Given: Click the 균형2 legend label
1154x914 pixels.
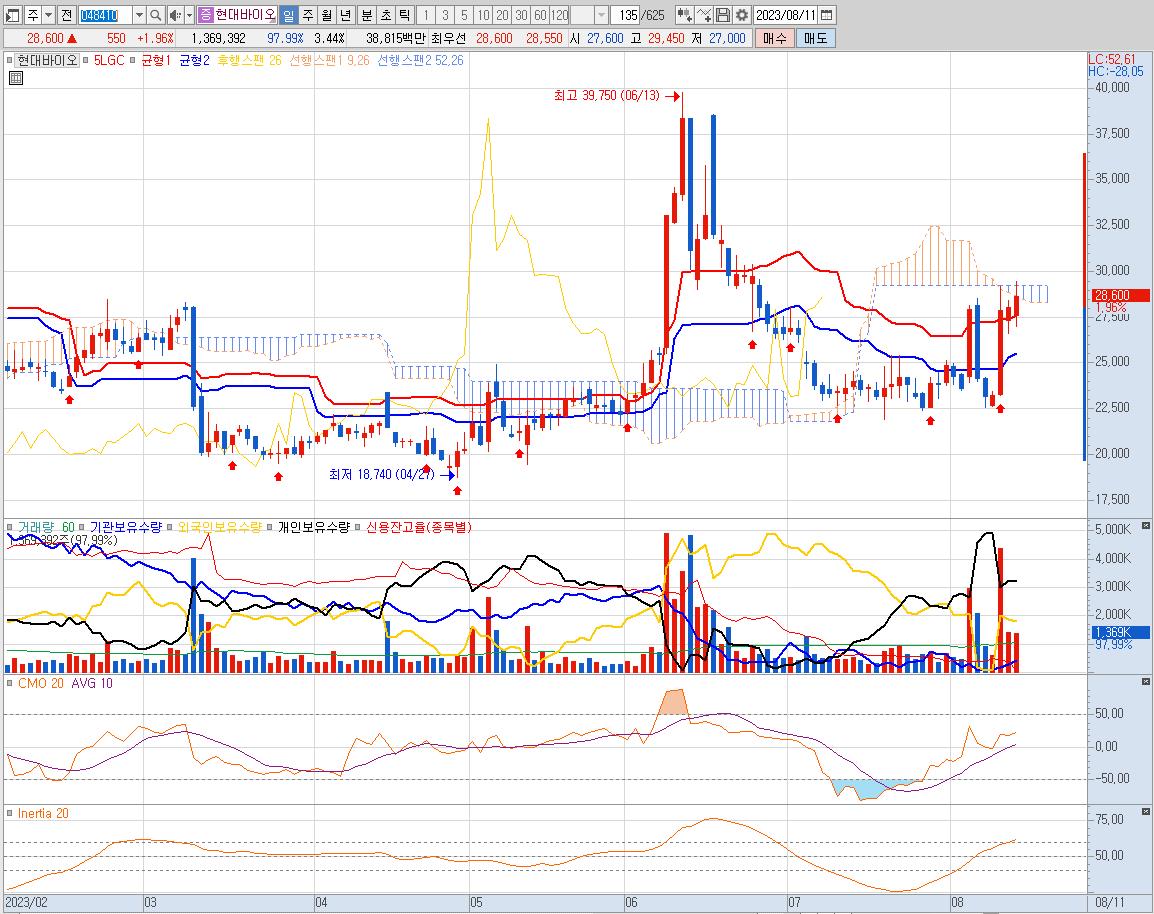Looking at the screenshot, I should tap(194, 60).
